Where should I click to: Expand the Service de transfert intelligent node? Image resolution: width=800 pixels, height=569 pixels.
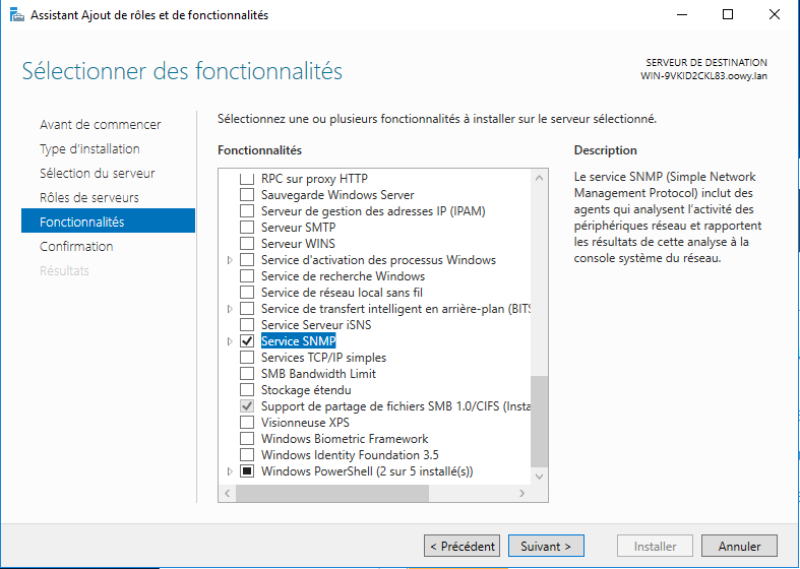230,309
